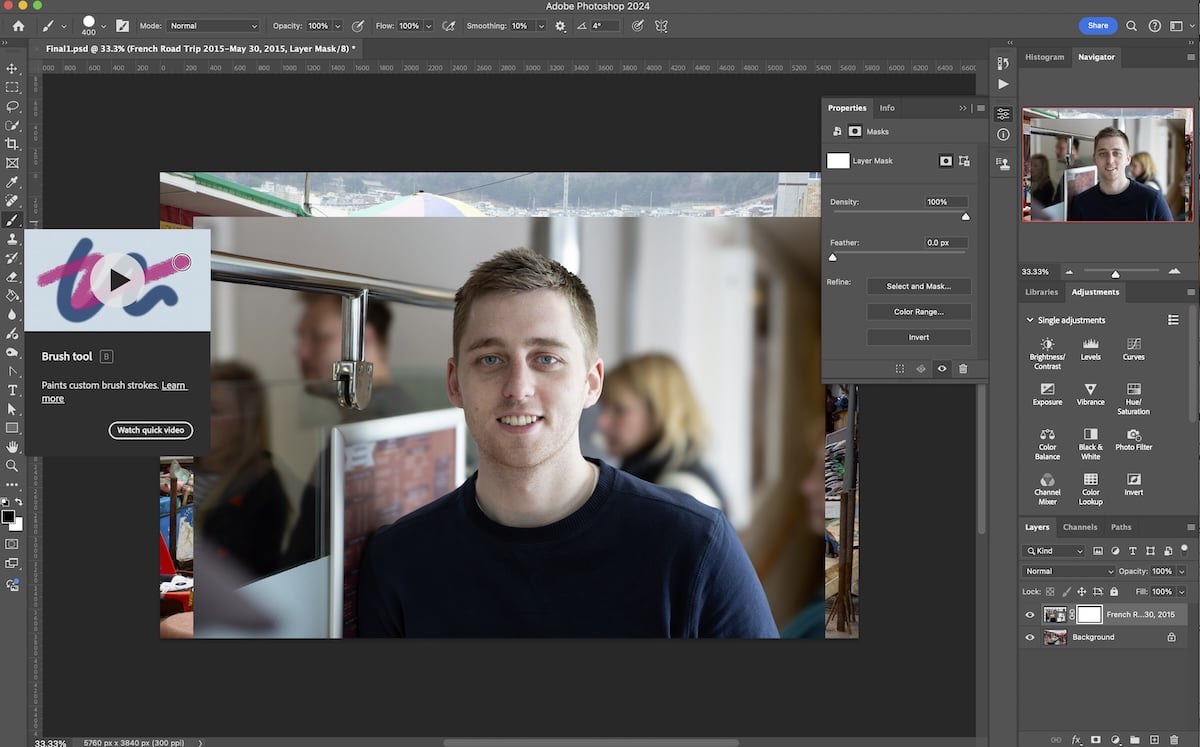Viewport: 1200px width, 747px height.
Task: Open the layer Kind filter dropdown
Action: coord(1053,550)
